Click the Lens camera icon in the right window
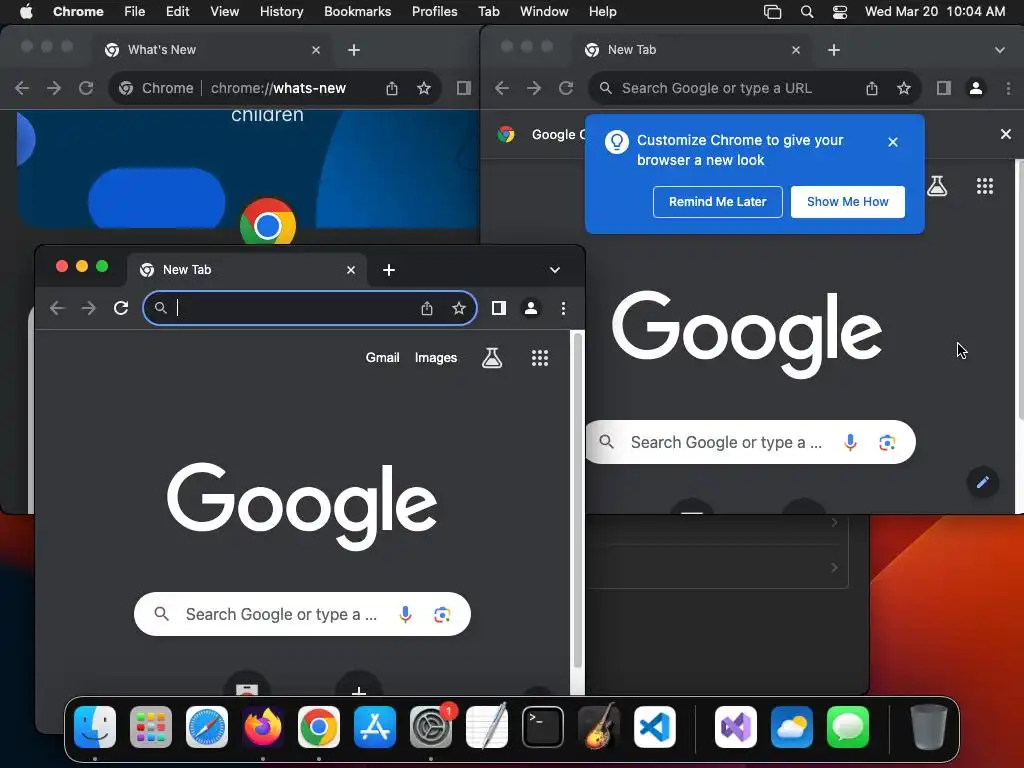 (887, 443)
